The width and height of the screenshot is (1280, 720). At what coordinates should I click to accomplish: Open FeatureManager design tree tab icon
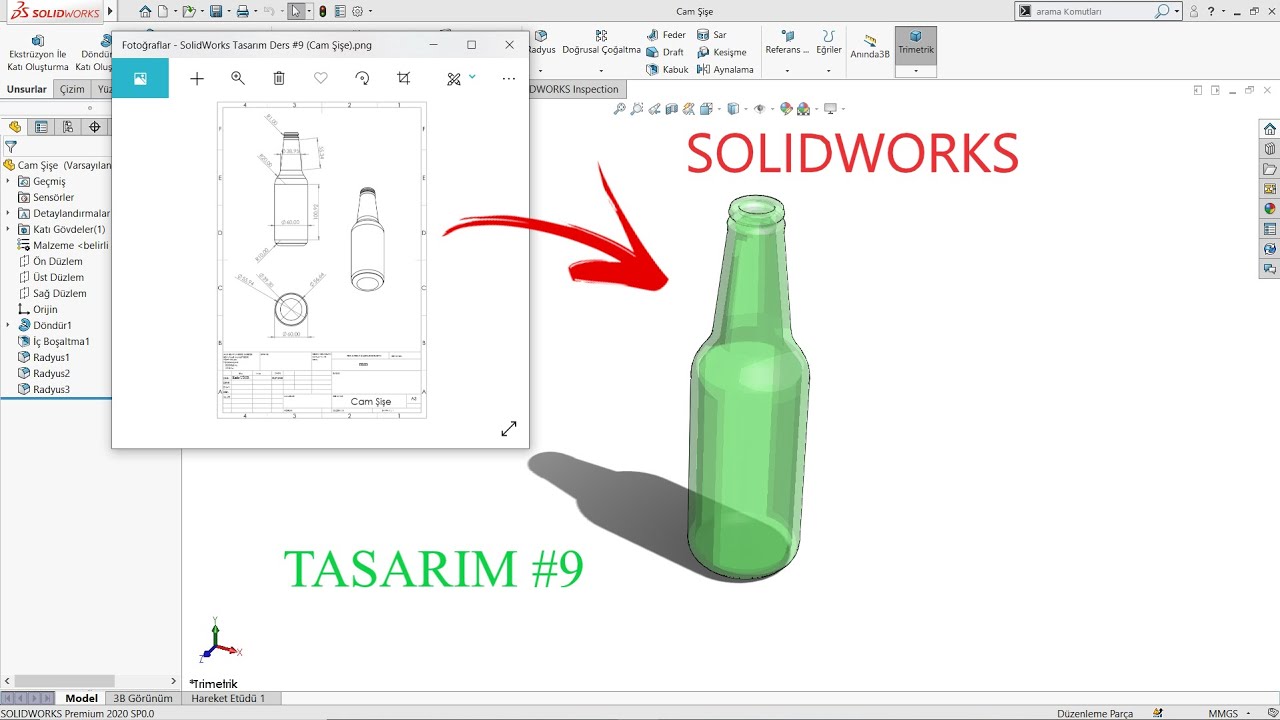pos(15,127)
